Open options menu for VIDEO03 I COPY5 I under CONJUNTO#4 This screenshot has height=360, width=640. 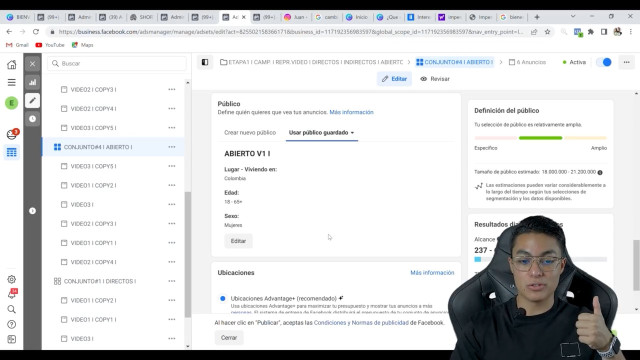172,166
